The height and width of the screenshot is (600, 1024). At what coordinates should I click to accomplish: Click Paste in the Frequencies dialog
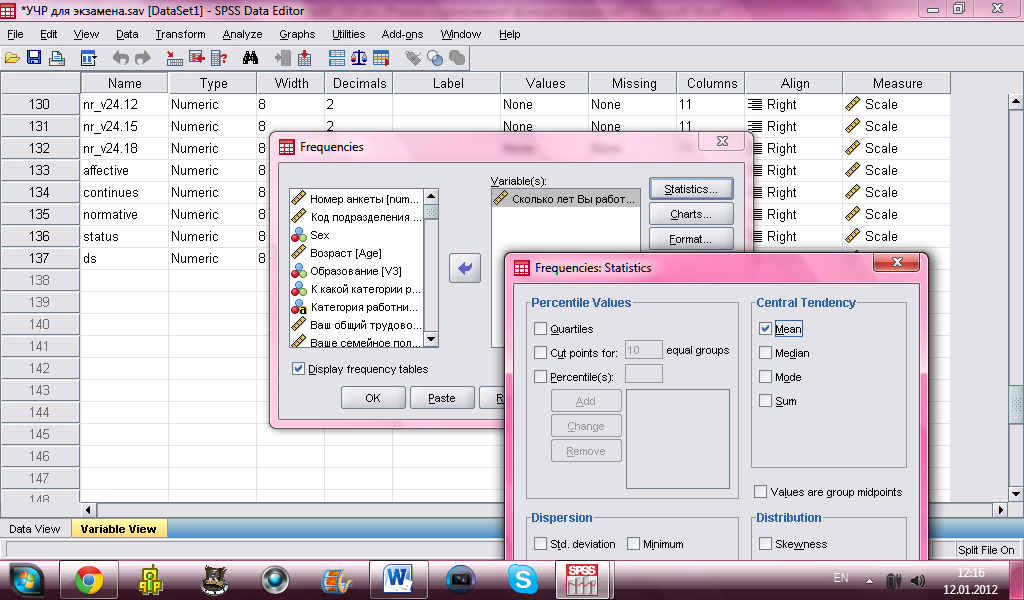pyautogui.click(x=442, y=398)
